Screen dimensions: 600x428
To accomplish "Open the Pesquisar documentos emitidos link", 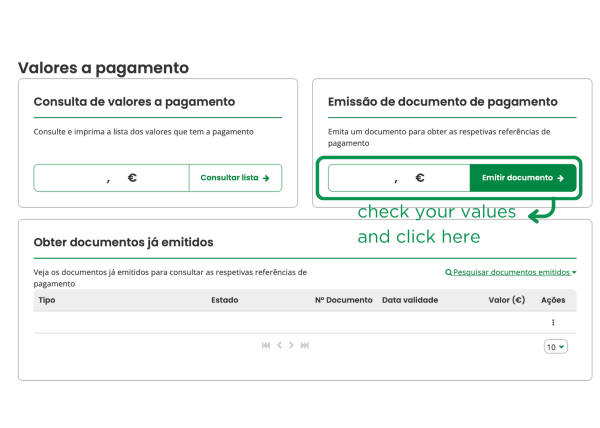I will coord(513,272).
